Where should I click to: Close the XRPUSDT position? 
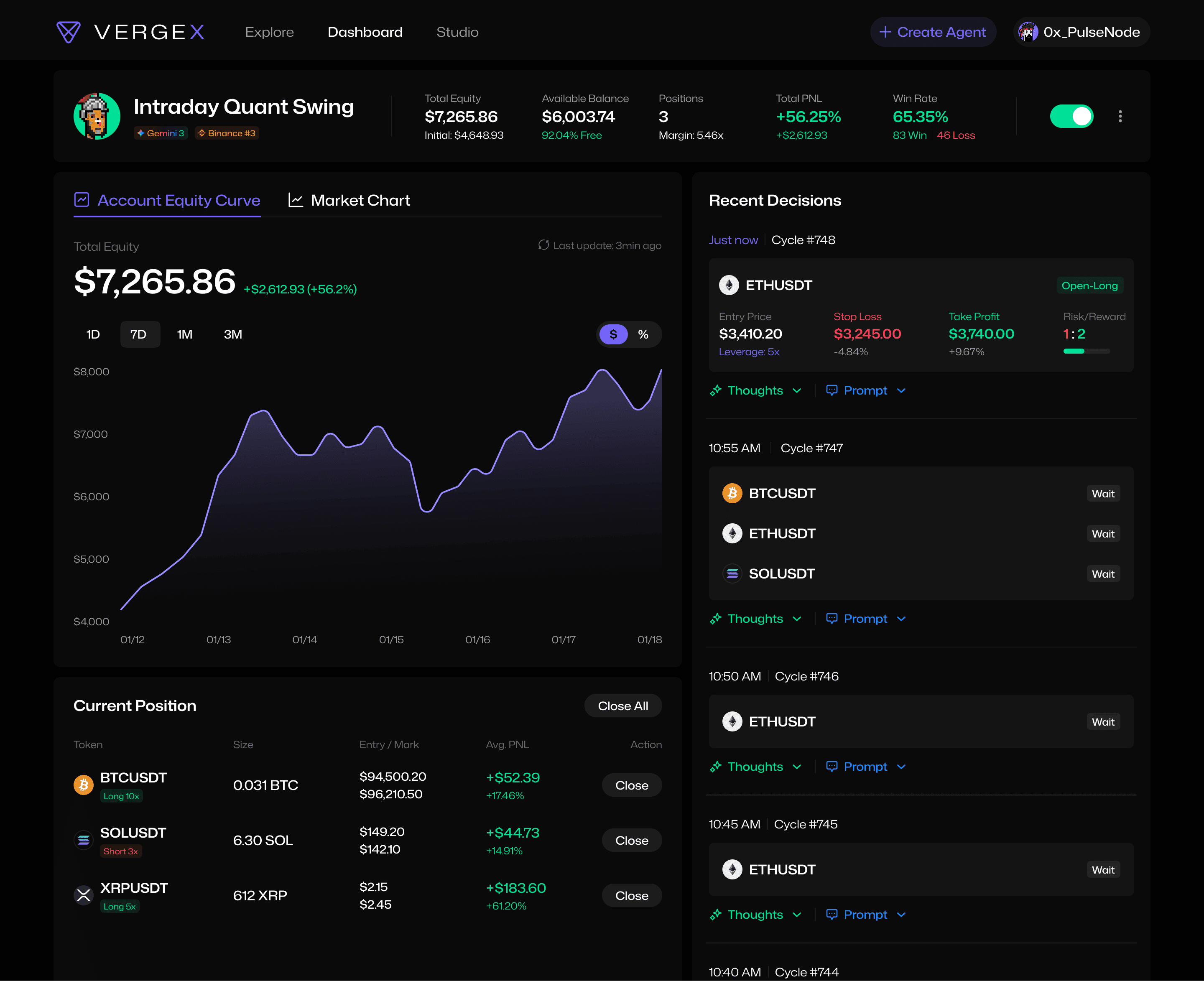[x=631, y=896]
